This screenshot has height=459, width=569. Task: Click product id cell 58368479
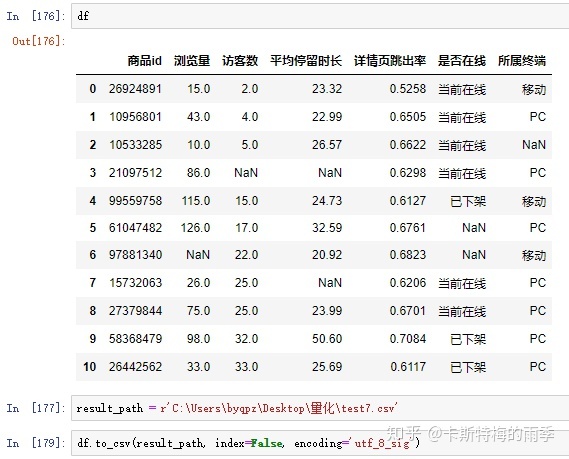pyautogui.click(x=135, y=339)
